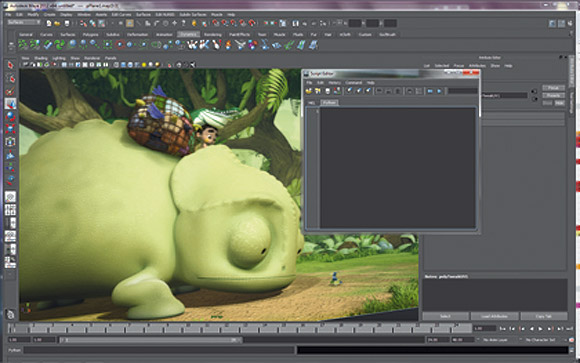
Task: Click the Copy Tab button
Action: click(x=543, y=316)
